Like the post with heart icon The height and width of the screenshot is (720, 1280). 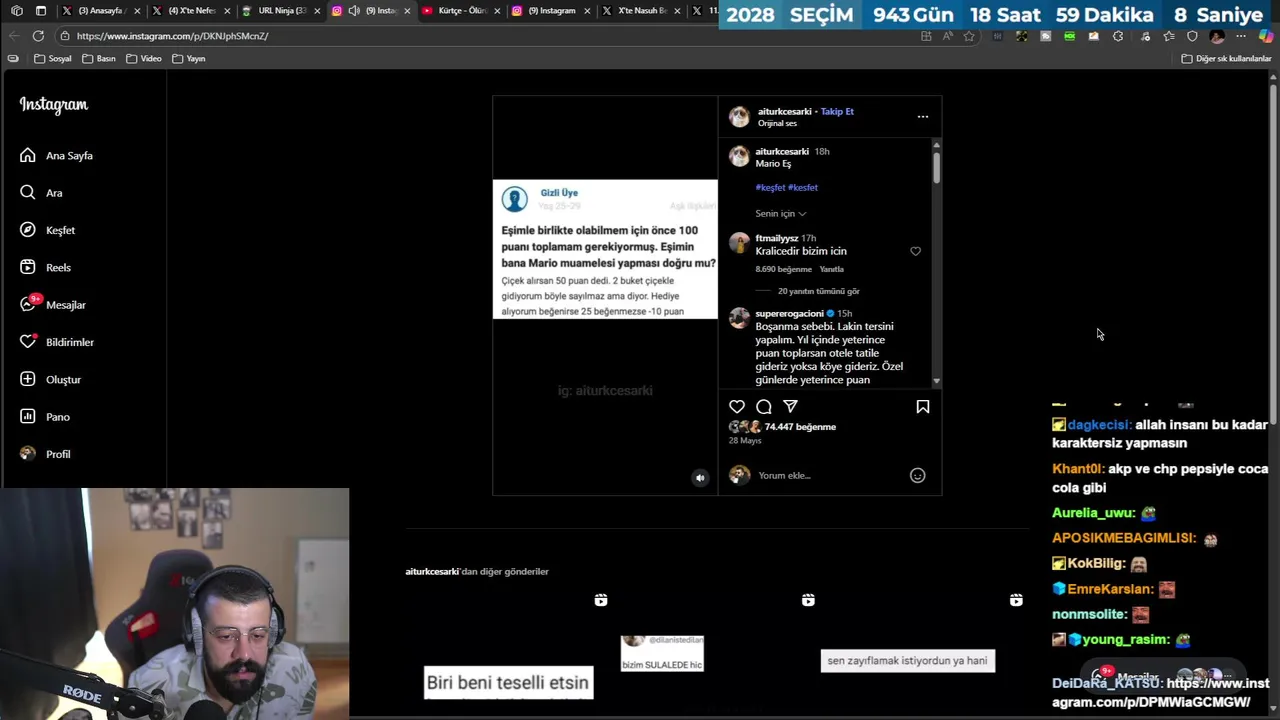(x=737, y=406)
